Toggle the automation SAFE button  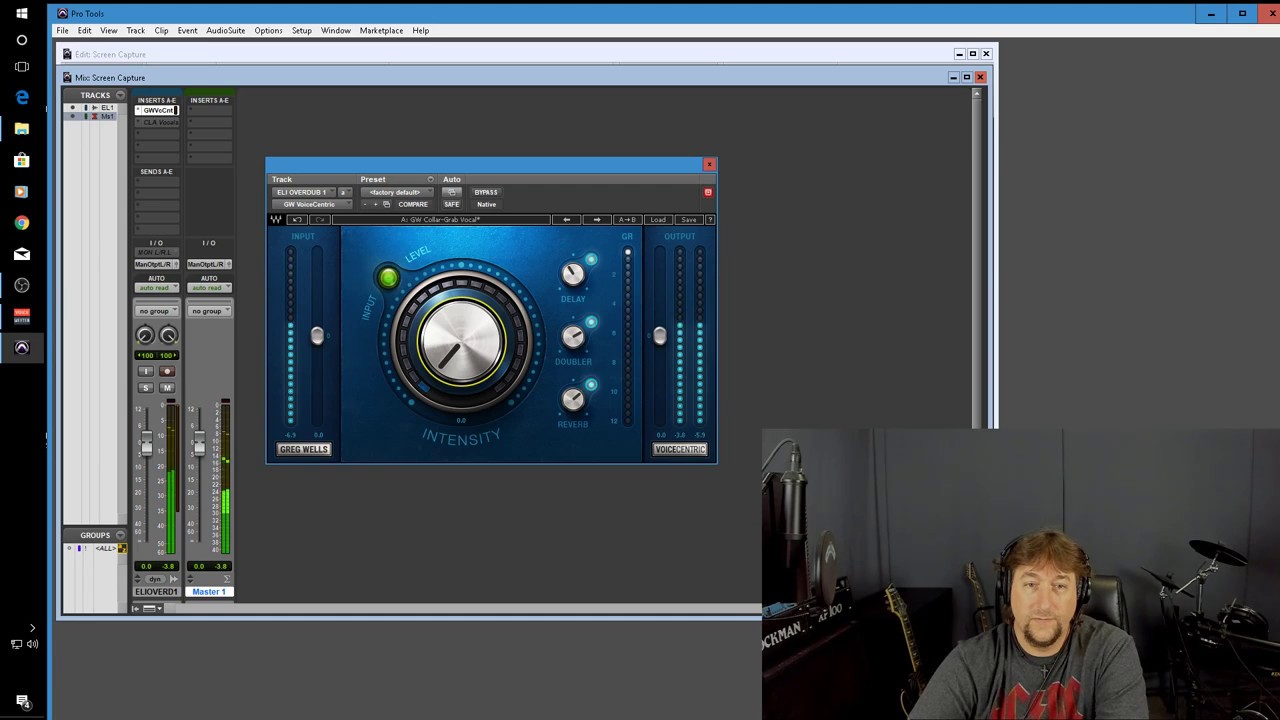click(x=452, y=204)
